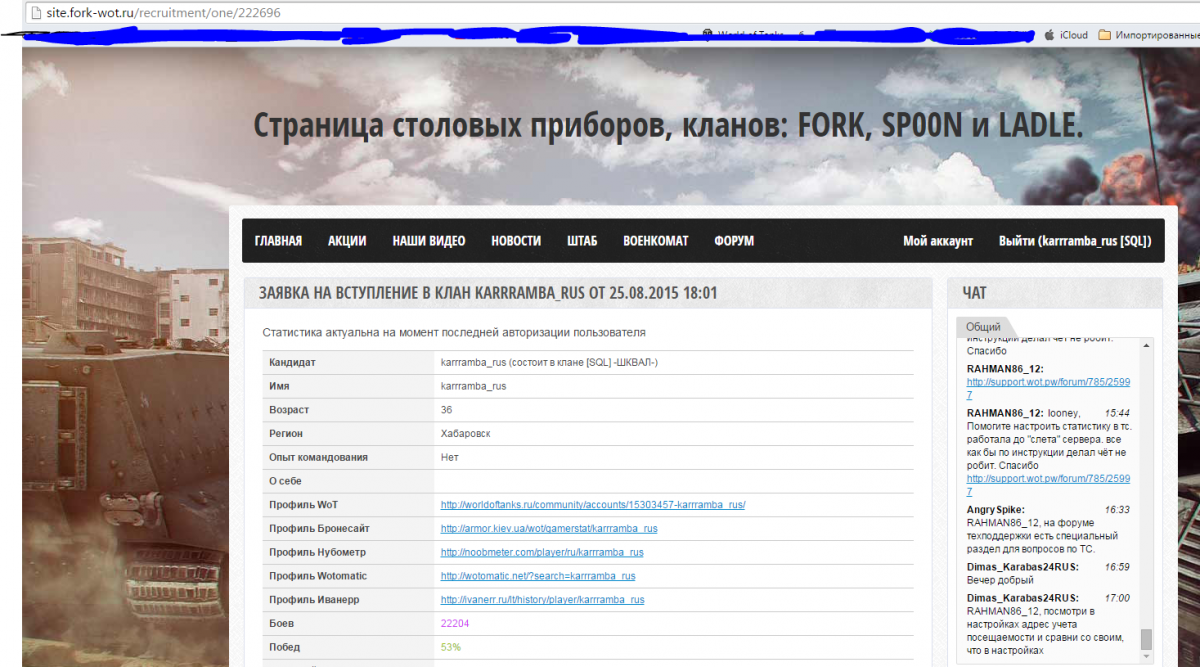1200x667 pixels.
Task: Click the site title about FORK, SP00N и LADLE
Action: coord(668,126)
